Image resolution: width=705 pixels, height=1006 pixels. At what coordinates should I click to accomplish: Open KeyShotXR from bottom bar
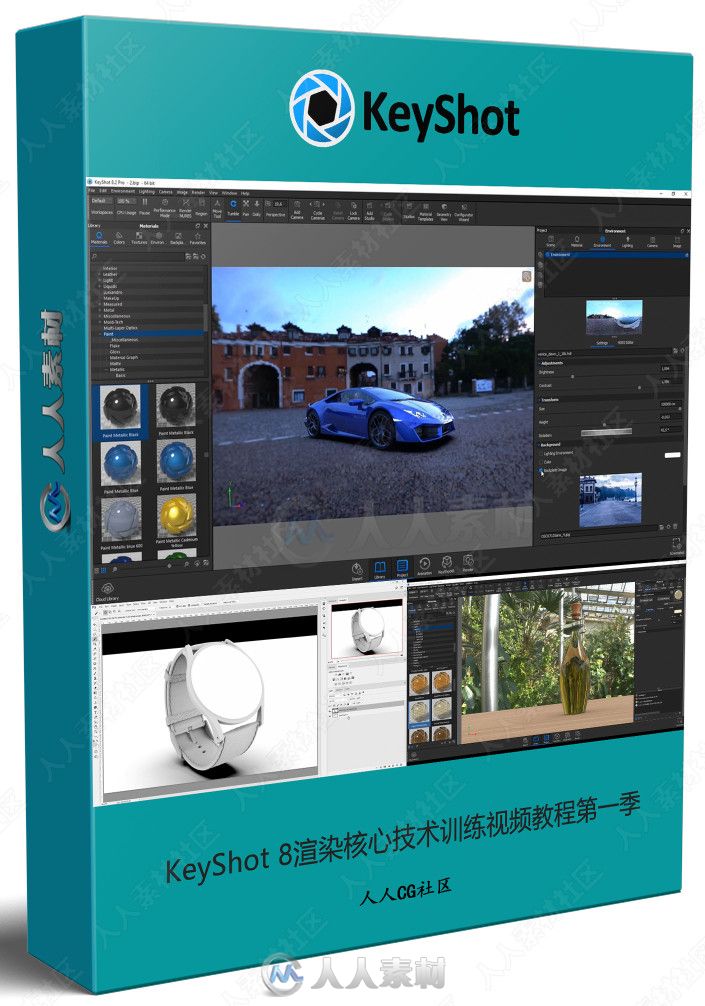[446, 565]
